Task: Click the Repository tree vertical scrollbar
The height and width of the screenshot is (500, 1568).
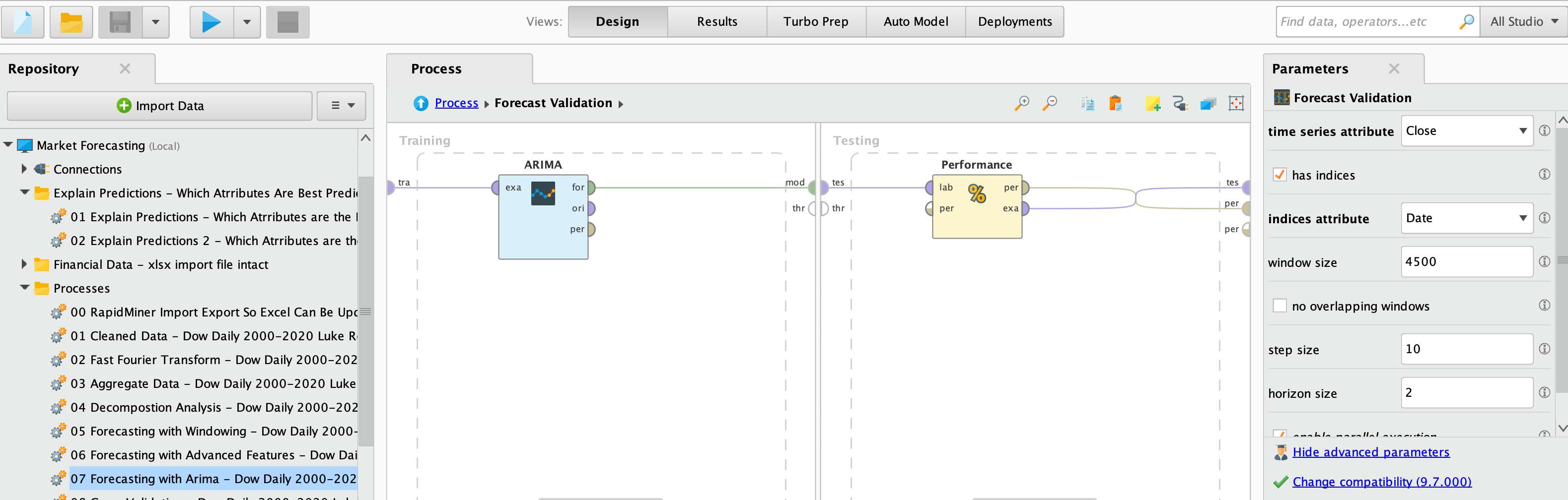Action: 365,312
